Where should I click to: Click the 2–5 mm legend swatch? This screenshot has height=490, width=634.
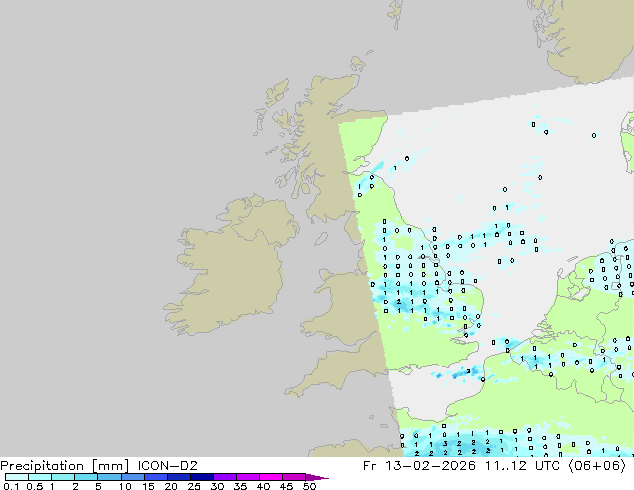86,477
